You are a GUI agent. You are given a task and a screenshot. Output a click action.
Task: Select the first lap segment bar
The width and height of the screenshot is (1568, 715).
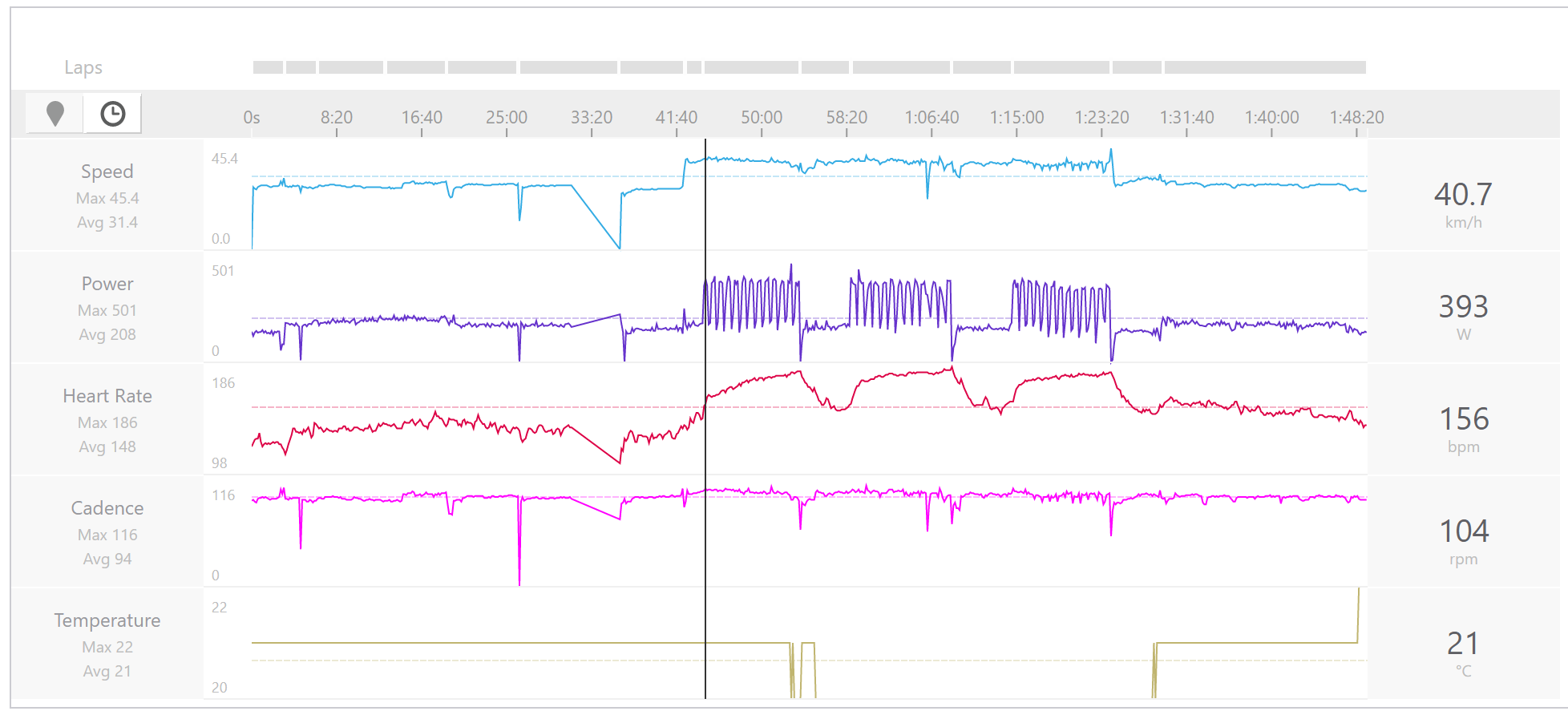(268, 67)
